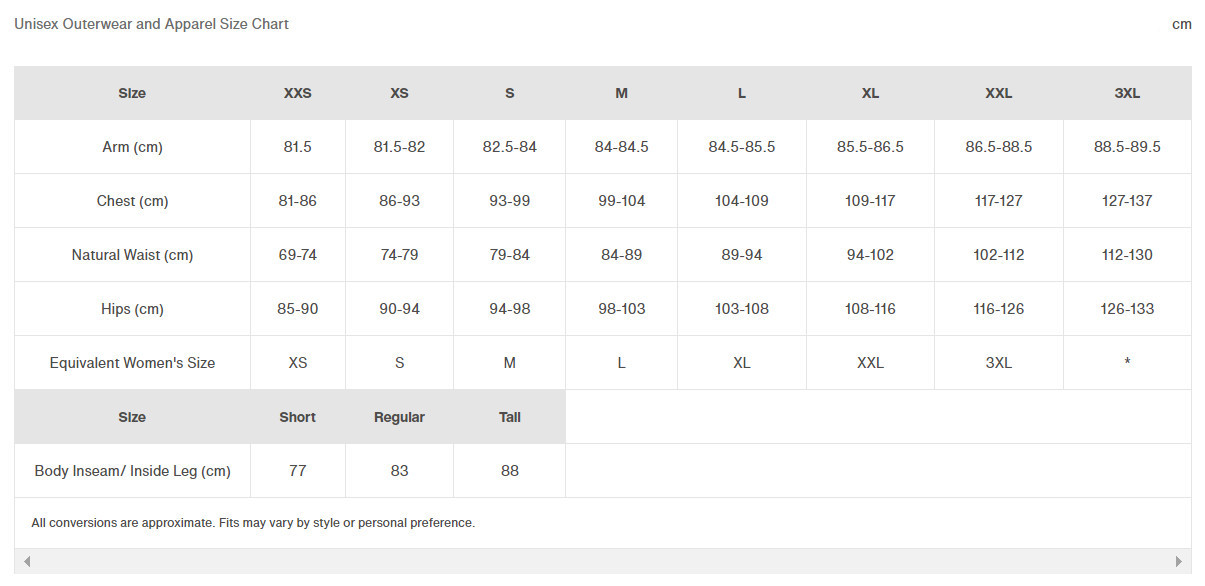Image resolution: width=1205 pixels, height=586 pixels.
Task: Select the XL size column header
Action: point(870,93)
